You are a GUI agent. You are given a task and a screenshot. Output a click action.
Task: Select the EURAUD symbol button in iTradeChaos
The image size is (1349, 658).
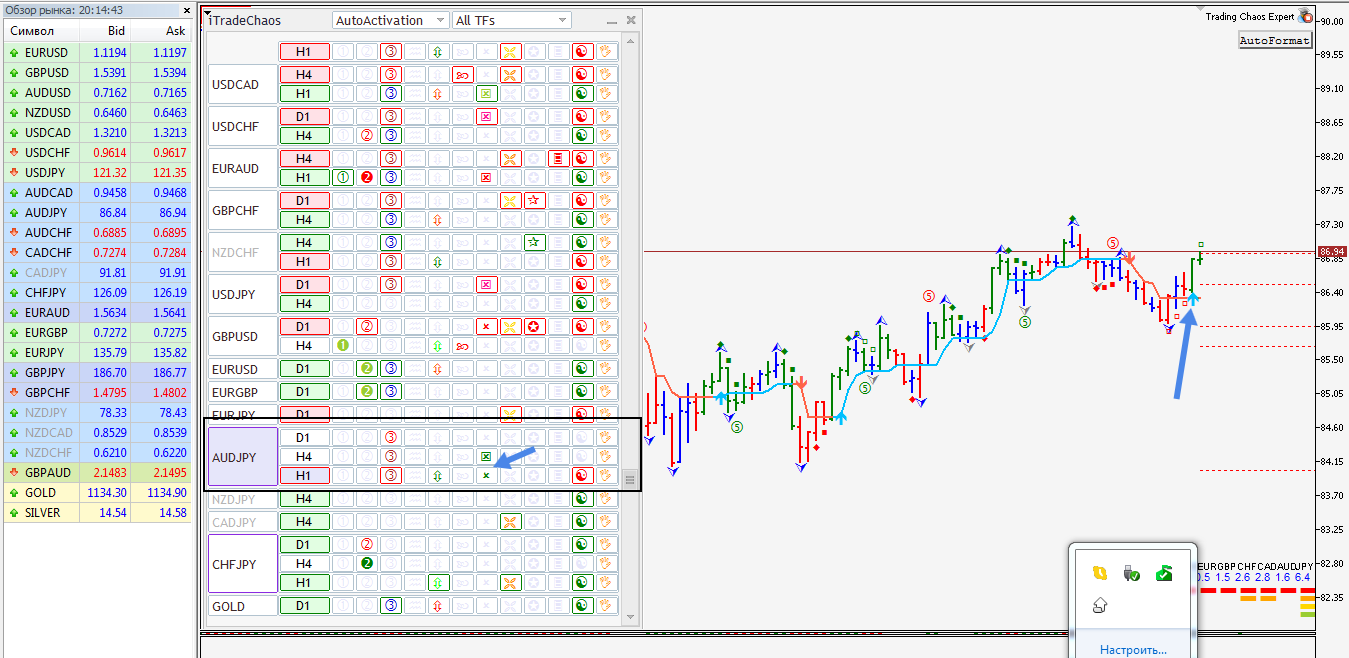coord(243,169)
